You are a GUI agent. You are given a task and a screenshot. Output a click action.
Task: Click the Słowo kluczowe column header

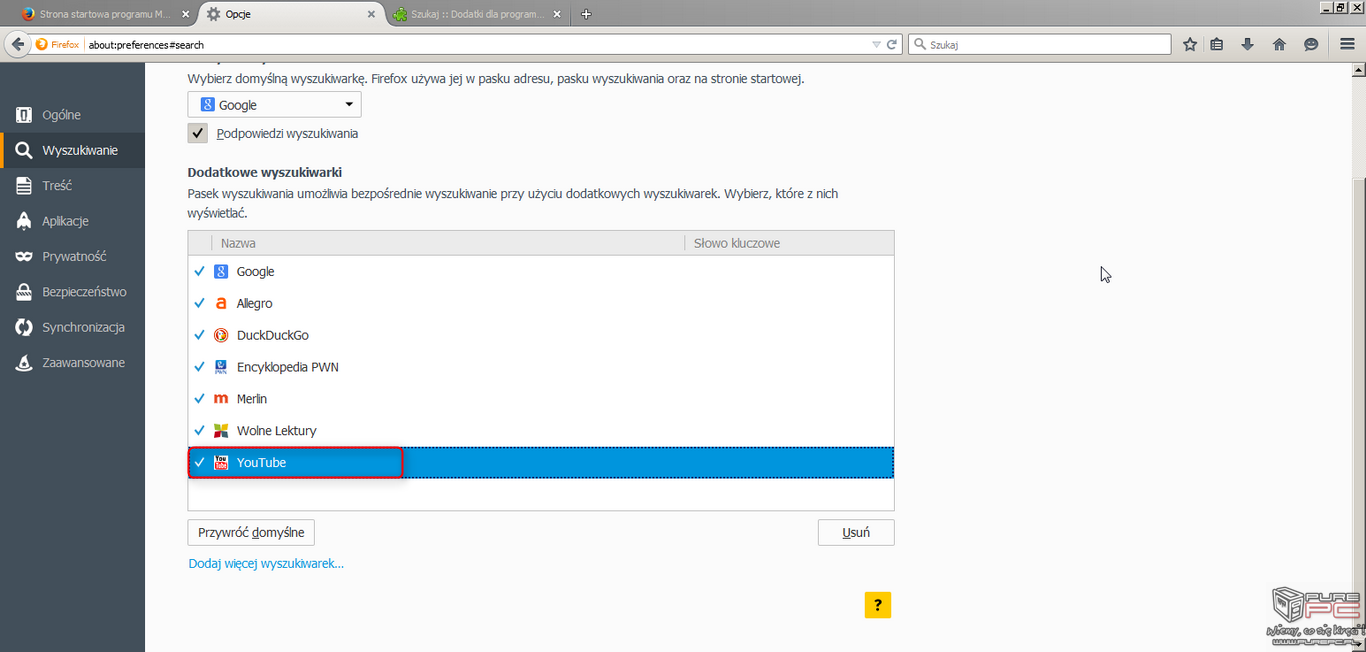pos(789,243)
